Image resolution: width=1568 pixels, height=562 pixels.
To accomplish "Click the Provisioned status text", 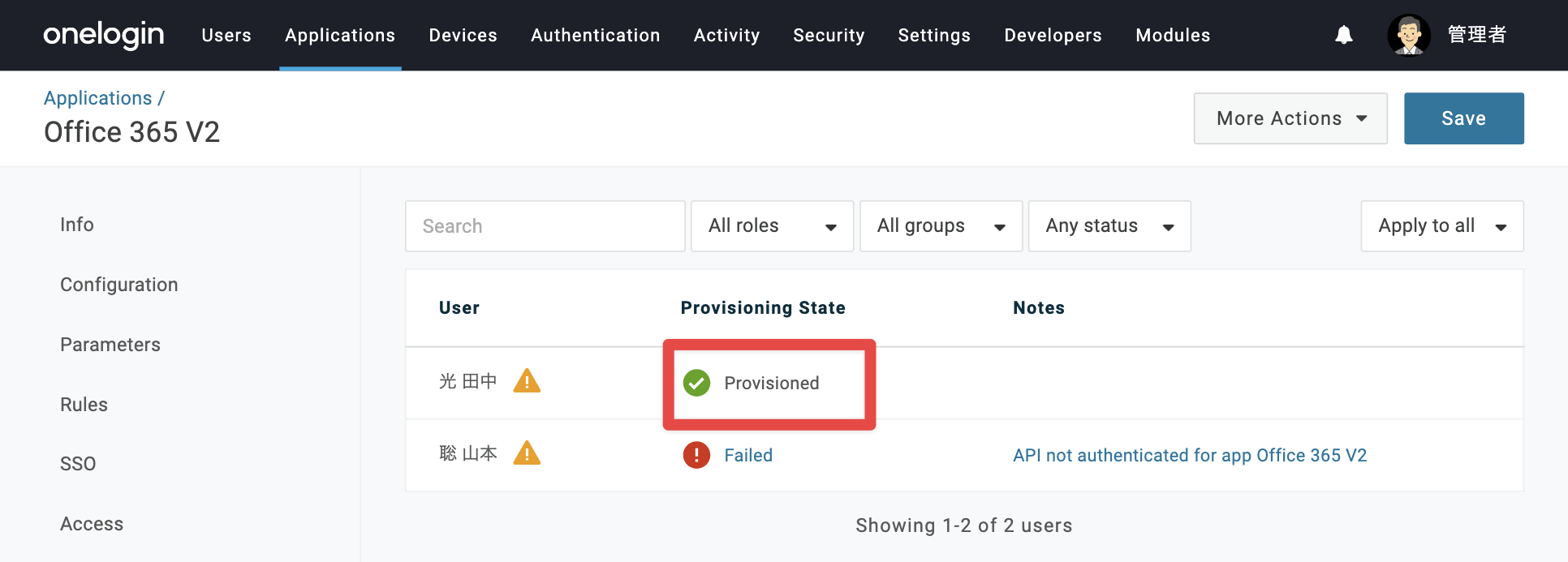I will pos(772,383).
